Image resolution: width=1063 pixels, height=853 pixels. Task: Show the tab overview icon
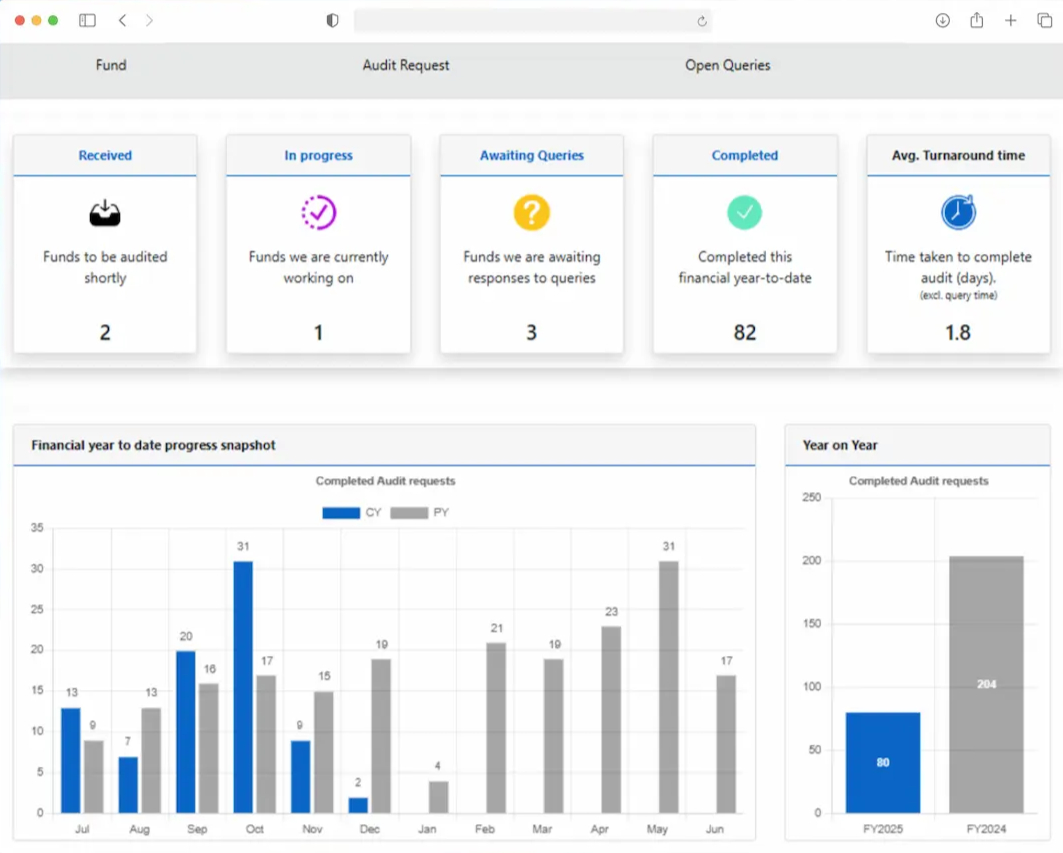click(x=1044, y=20)
